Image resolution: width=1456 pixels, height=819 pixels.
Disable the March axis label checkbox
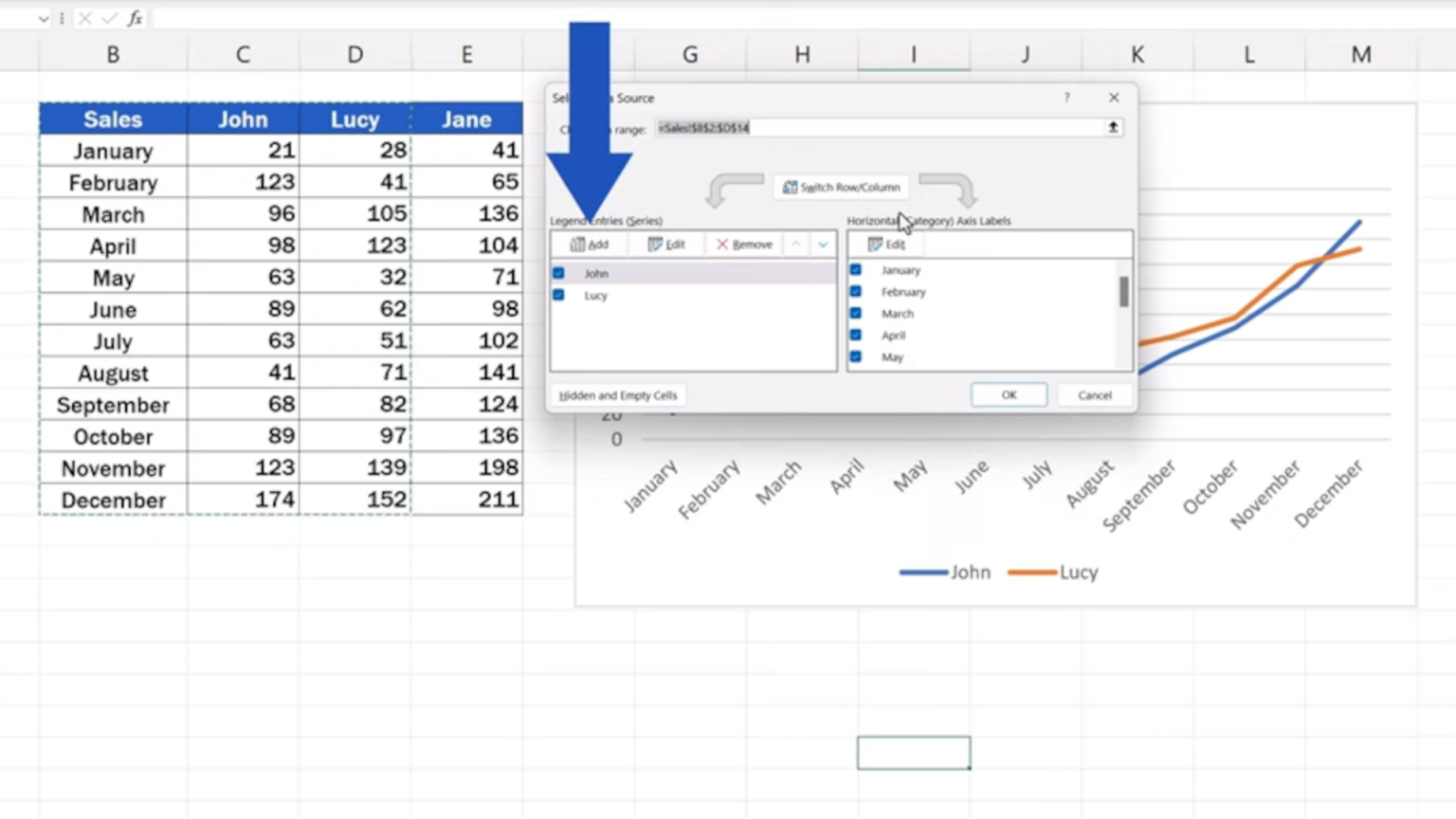[856, 313]
